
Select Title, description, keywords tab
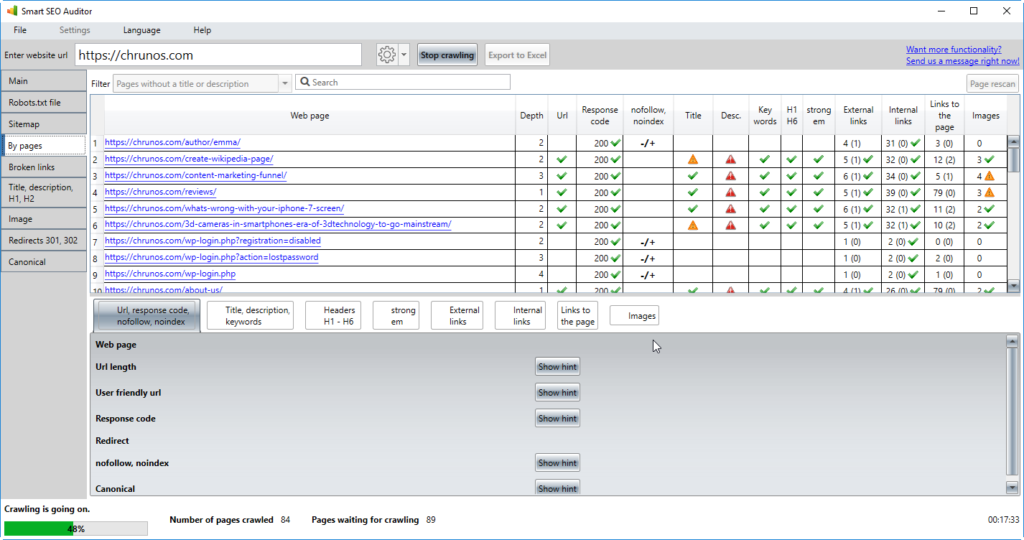click(250, 316)
